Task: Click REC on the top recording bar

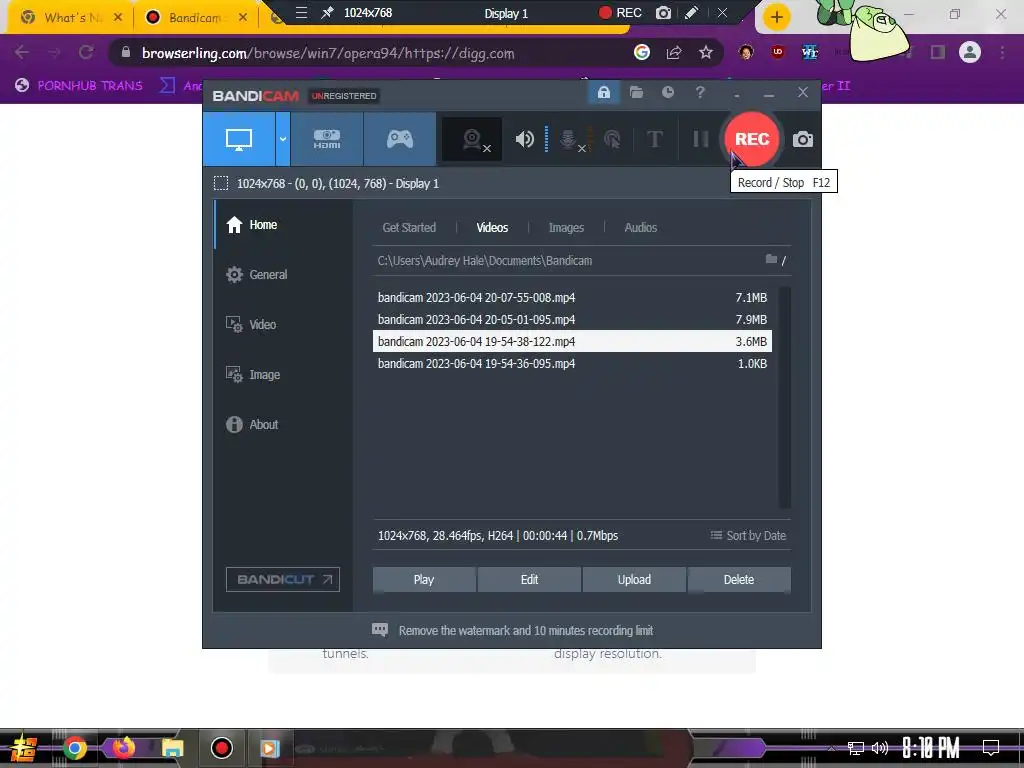Action: pyautogui.click(x=620, y=12)
